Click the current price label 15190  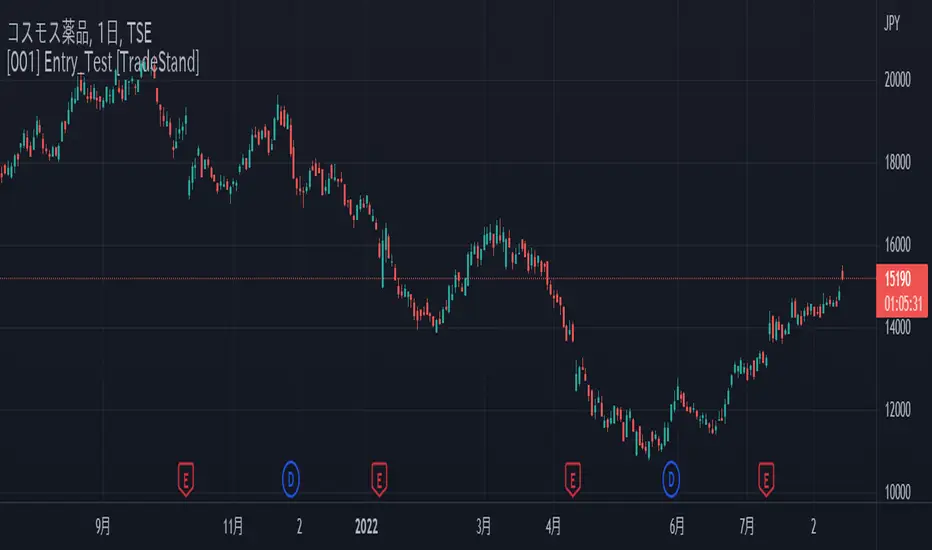pos(898,278)
